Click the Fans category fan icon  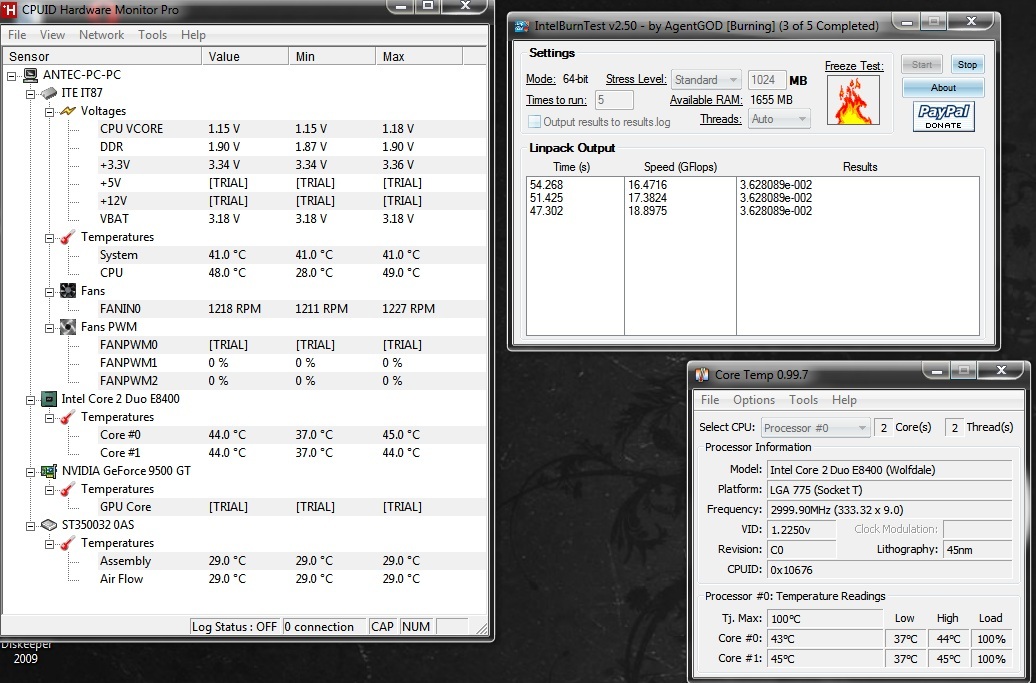(68, 291)
